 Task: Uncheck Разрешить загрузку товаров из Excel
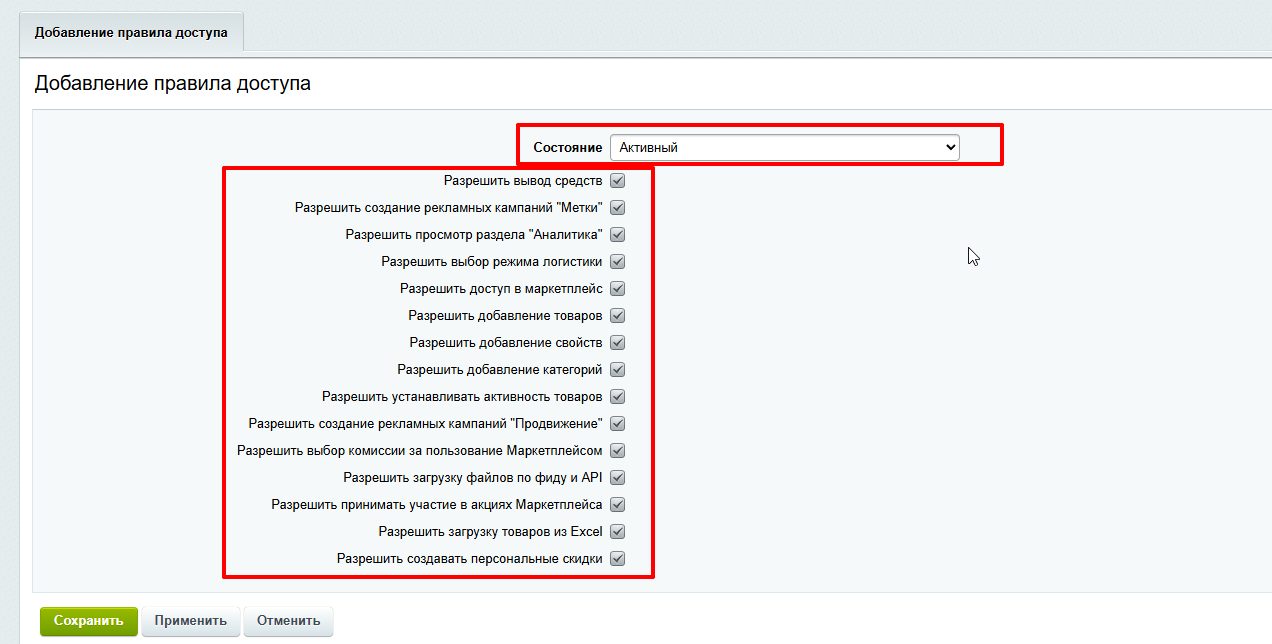tap(617, 532)
